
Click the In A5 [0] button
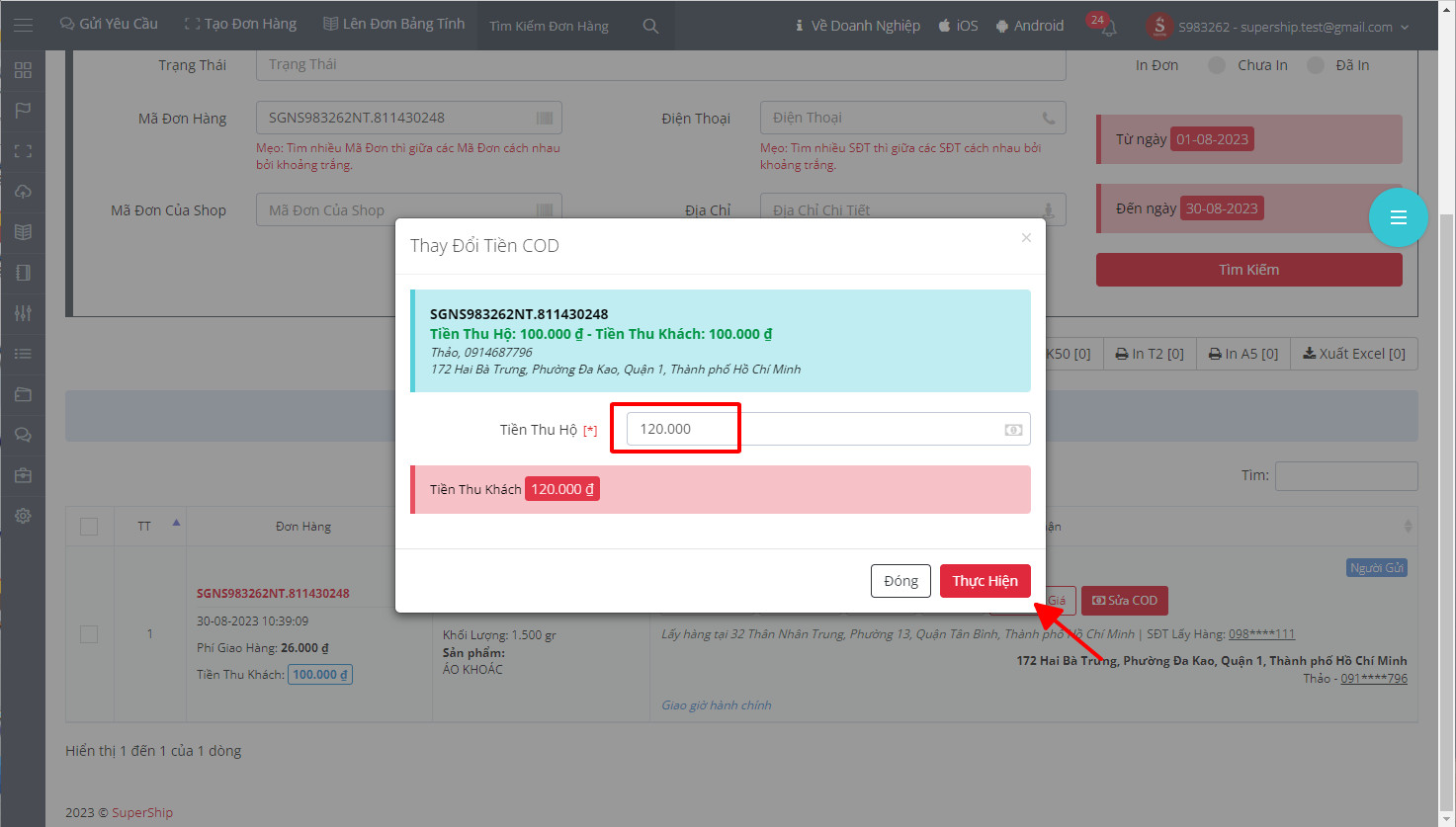[1243, 354]
